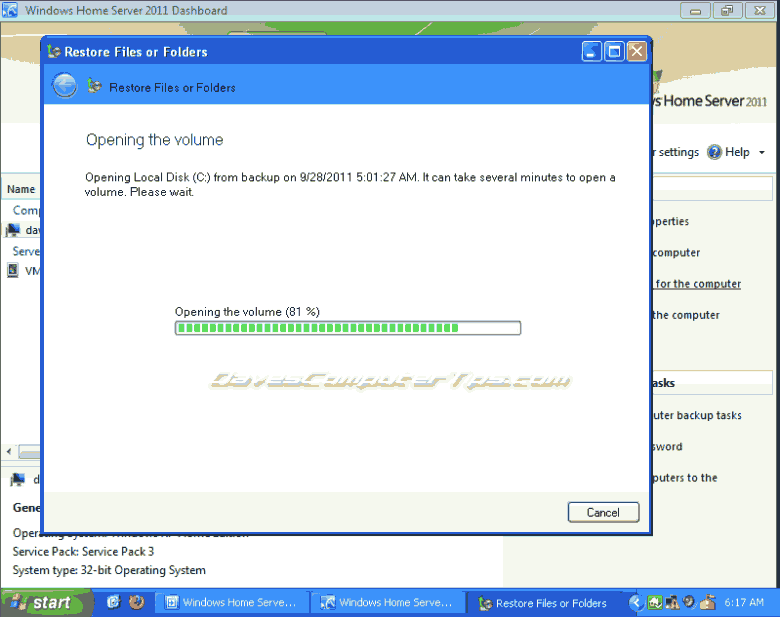Click the partially hidden 'computer' task in the Dashboard
The image size is (780, 617).
(x=677, y=253)
